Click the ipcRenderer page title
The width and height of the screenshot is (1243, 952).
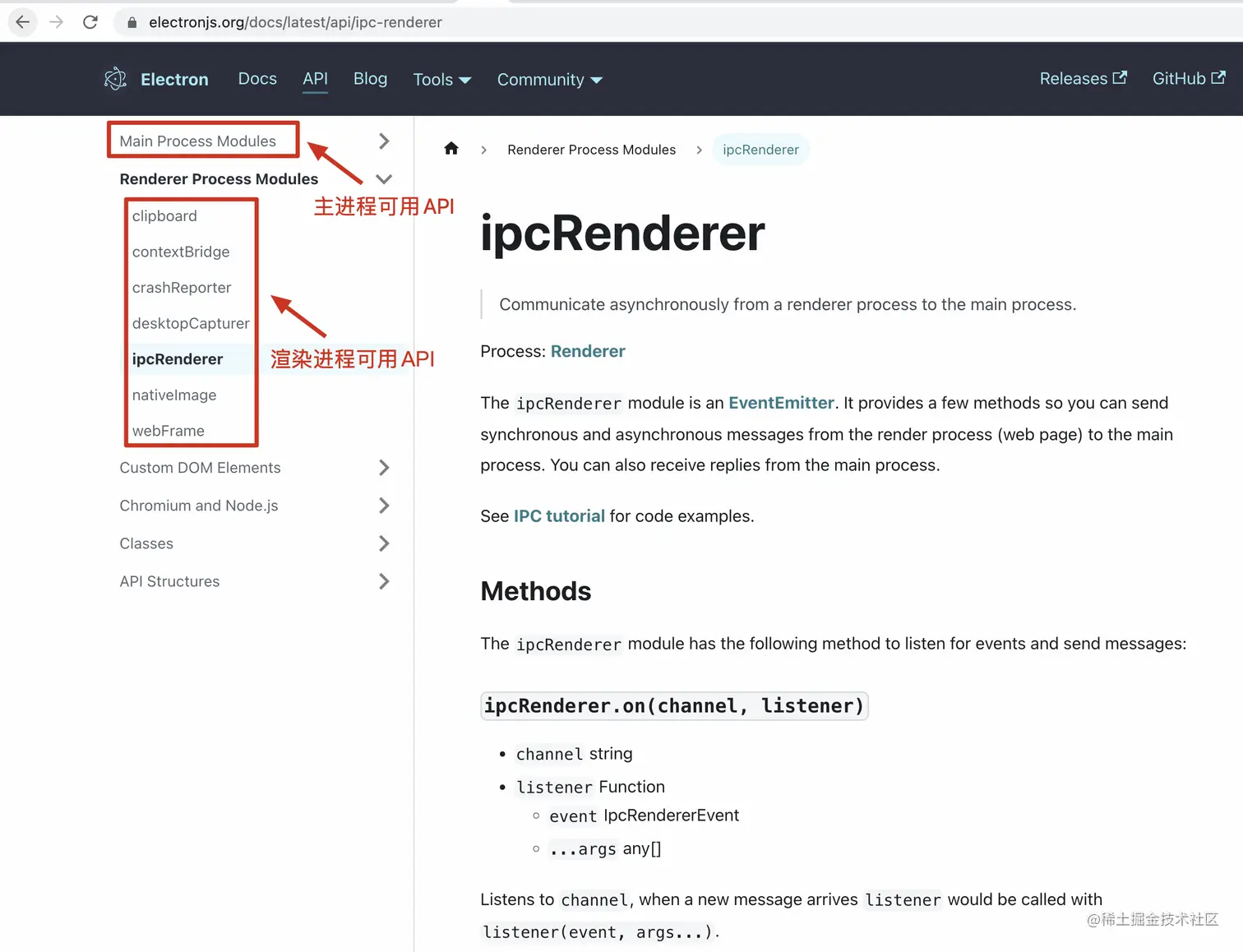point(622,233)
